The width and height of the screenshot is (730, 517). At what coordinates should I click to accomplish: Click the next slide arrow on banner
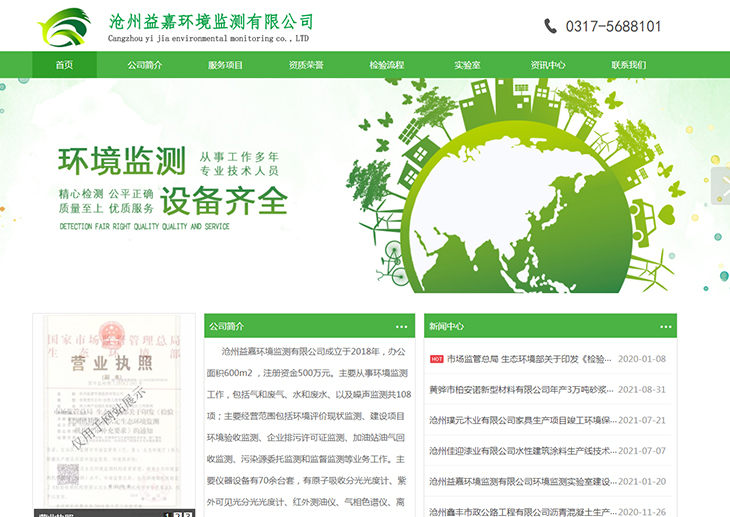[720, 186]
